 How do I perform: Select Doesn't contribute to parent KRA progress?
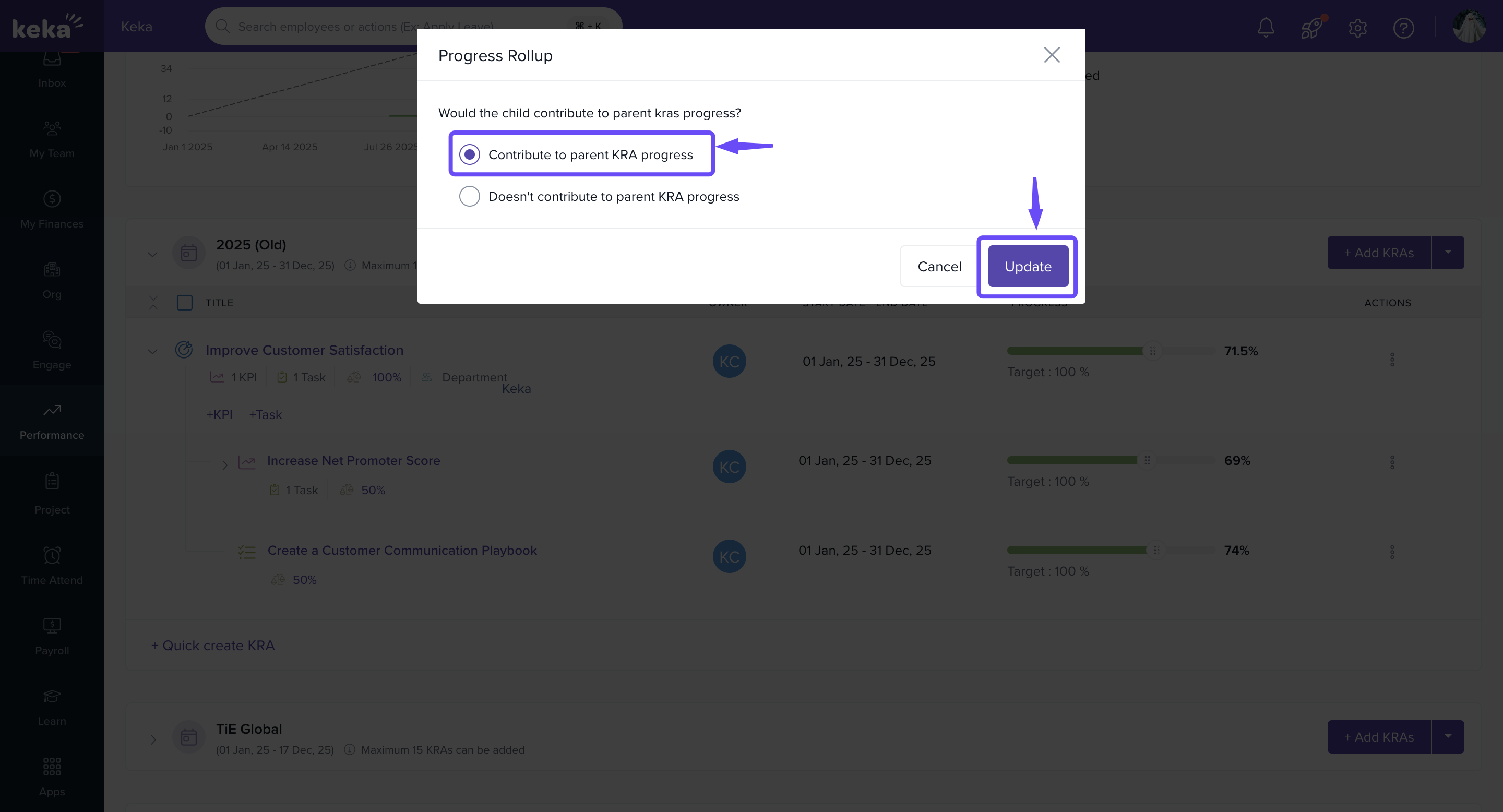470,197
